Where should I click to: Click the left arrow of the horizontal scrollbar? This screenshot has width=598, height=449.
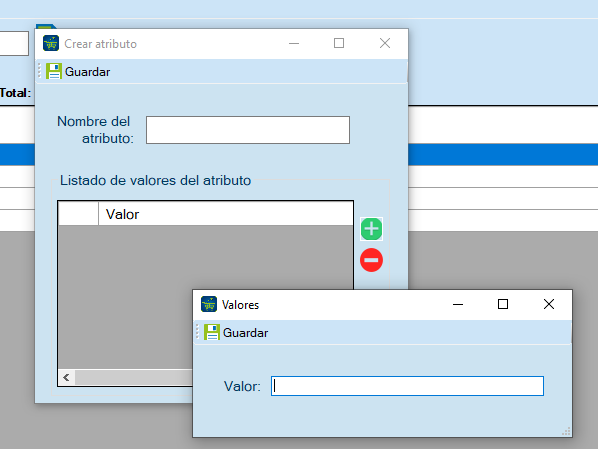[67, 378]
